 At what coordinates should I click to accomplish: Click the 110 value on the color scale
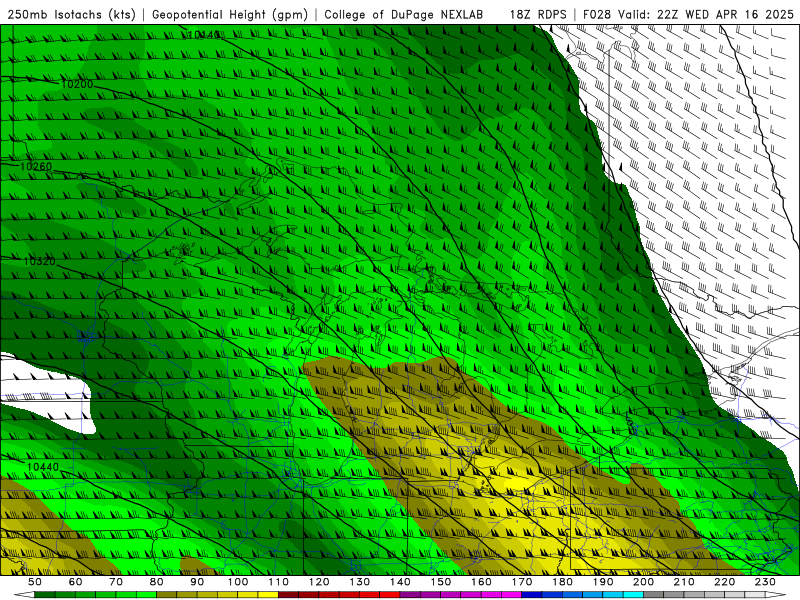[x=279, y=582]
